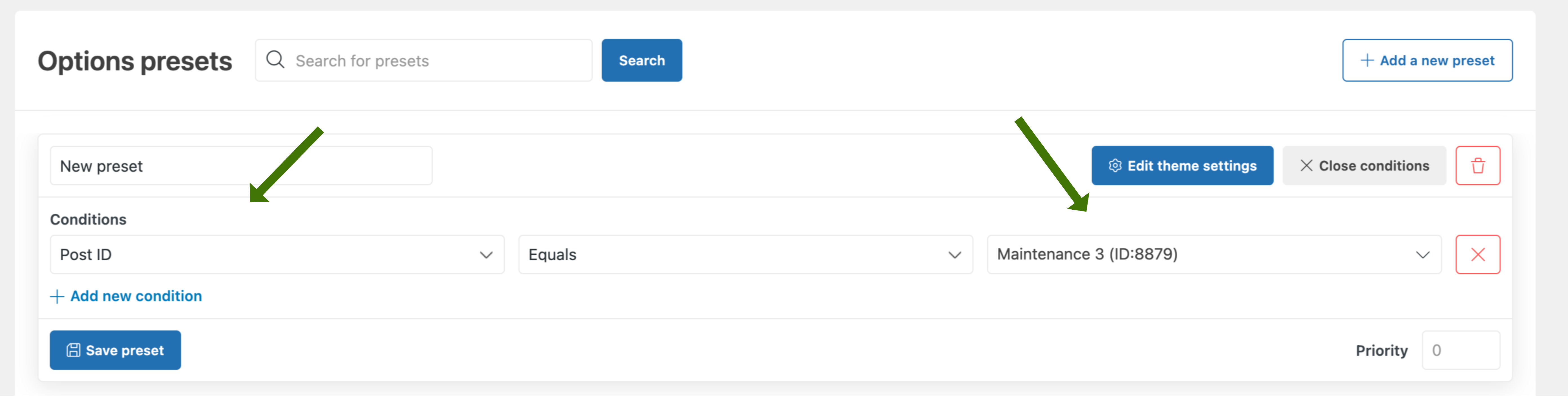Click the New preset name field
Viewport: 1568px width, 396px height.
pyautogui.click(x=241, y=165)
